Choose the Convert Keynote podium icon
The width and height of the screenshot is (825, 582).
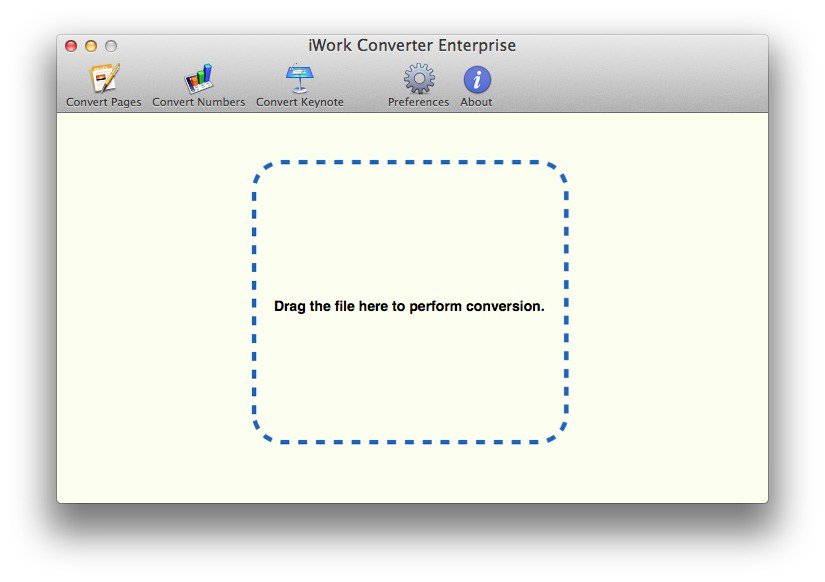click(299, 78)
